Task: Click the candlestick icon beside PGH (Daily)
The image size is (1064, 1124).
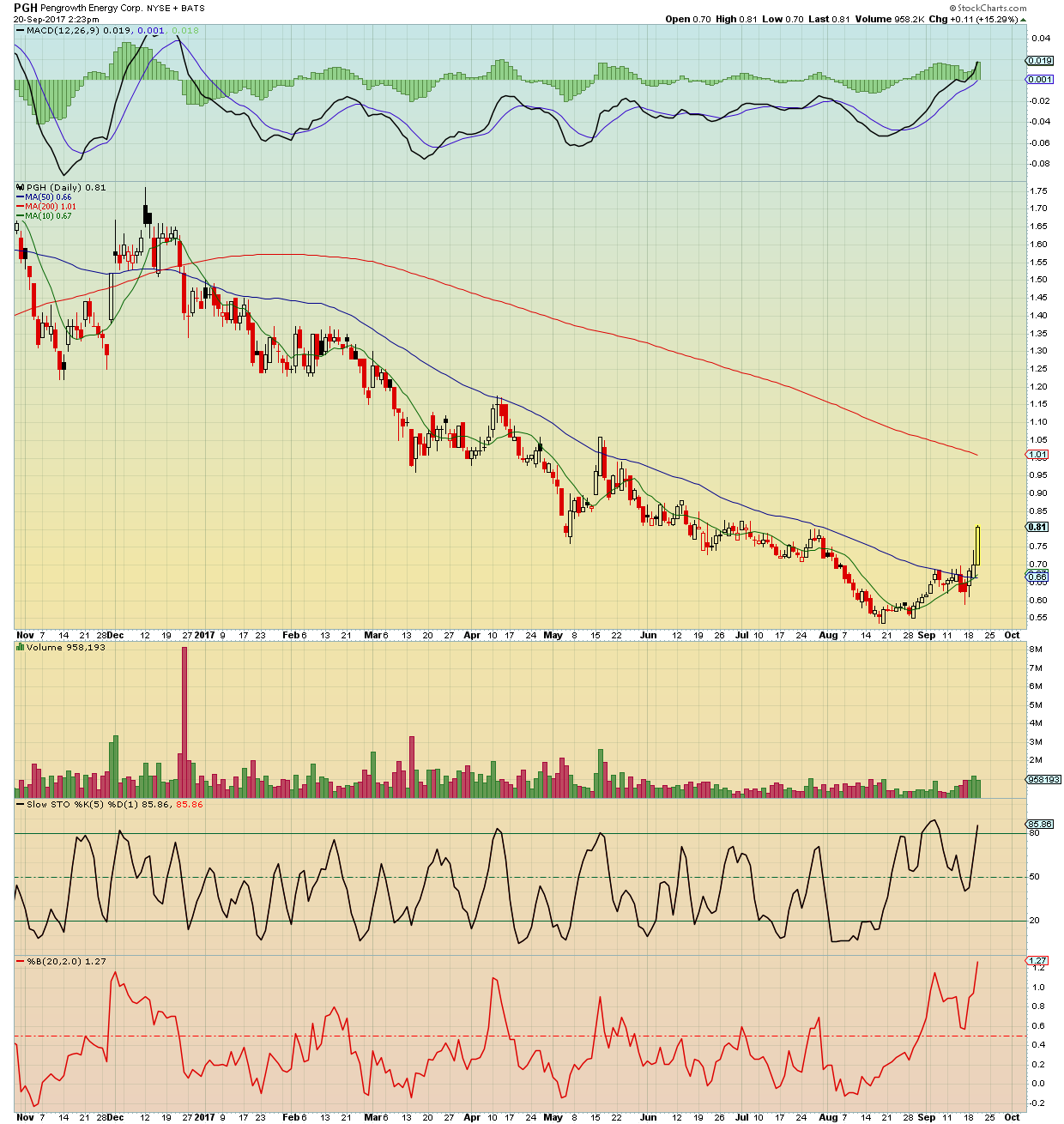Action: 21,187
